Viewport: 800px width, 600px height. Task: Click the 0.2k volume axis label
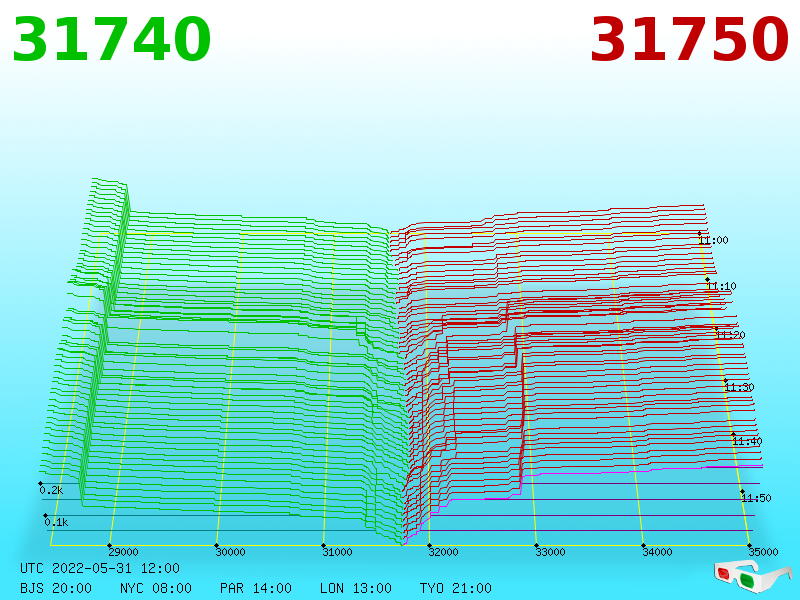51,490
